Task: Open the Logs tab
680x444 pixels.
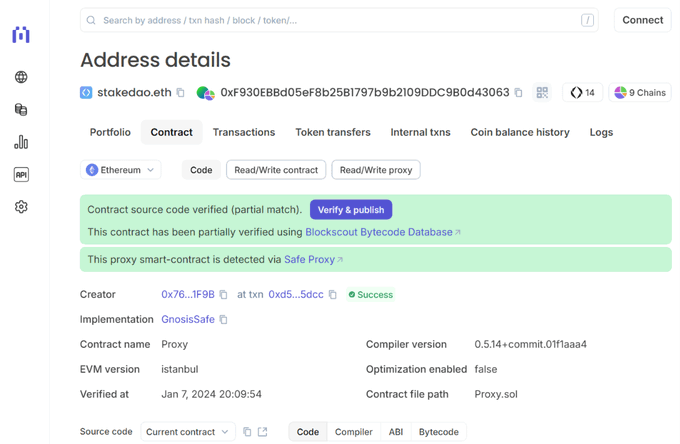Action: point(601,132)
